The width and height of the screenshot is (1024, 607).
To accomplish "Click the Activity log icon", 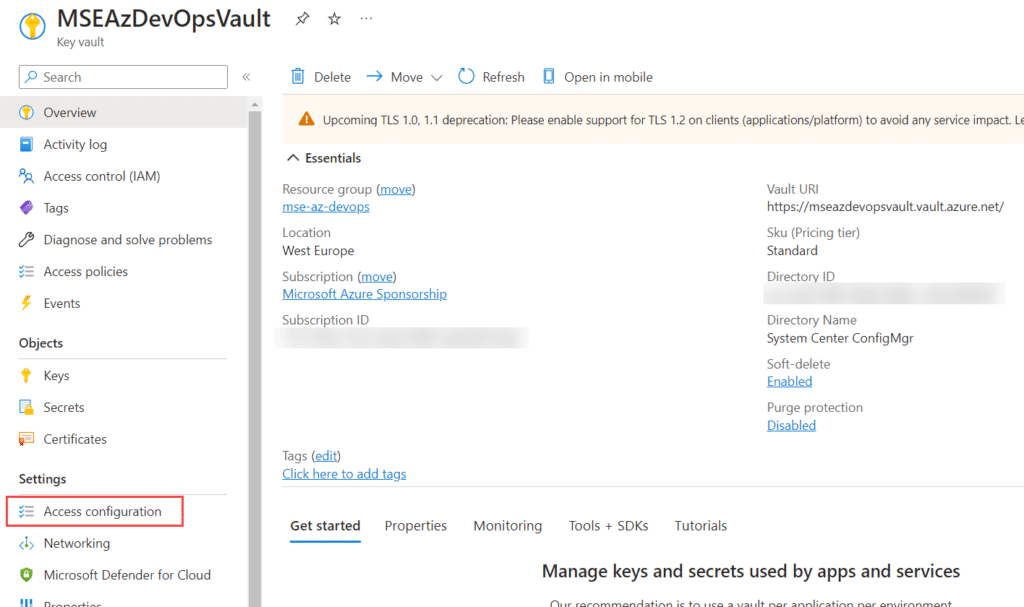I will [x=26, y=144].
